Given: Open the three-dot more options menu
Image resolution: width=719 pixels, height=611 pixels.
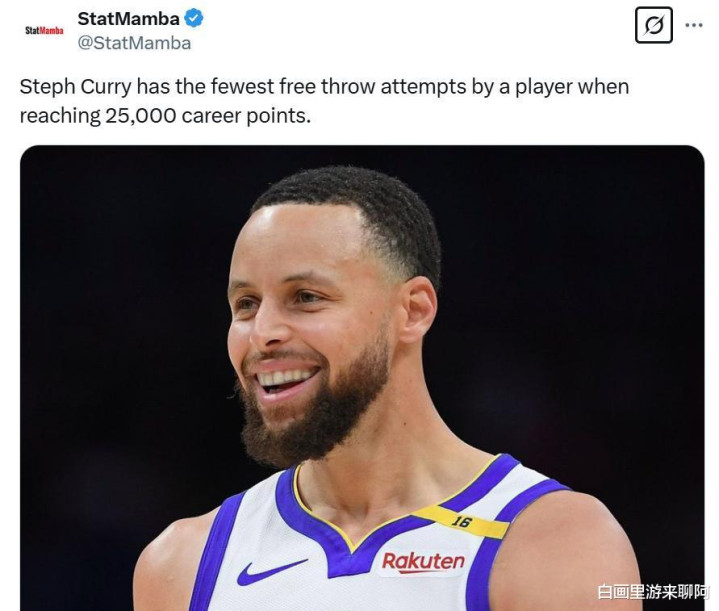Looking at the screenshot, I should pyautogui.click(x=694, y=25).
